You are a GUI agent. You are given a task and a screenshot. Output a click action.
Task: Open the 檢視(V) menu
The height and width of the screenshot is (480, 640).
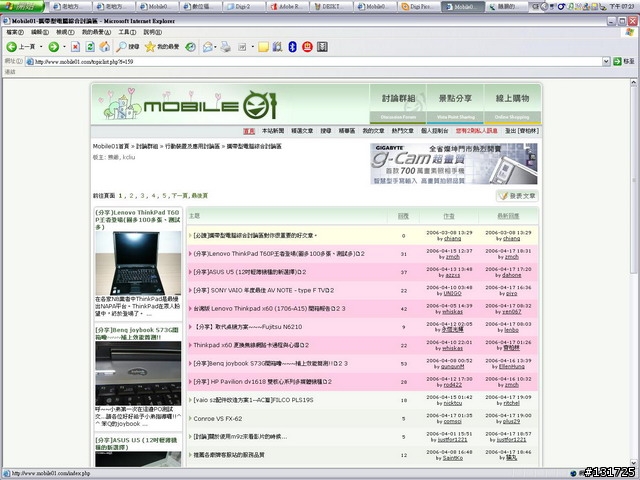[x=65, y=32]
